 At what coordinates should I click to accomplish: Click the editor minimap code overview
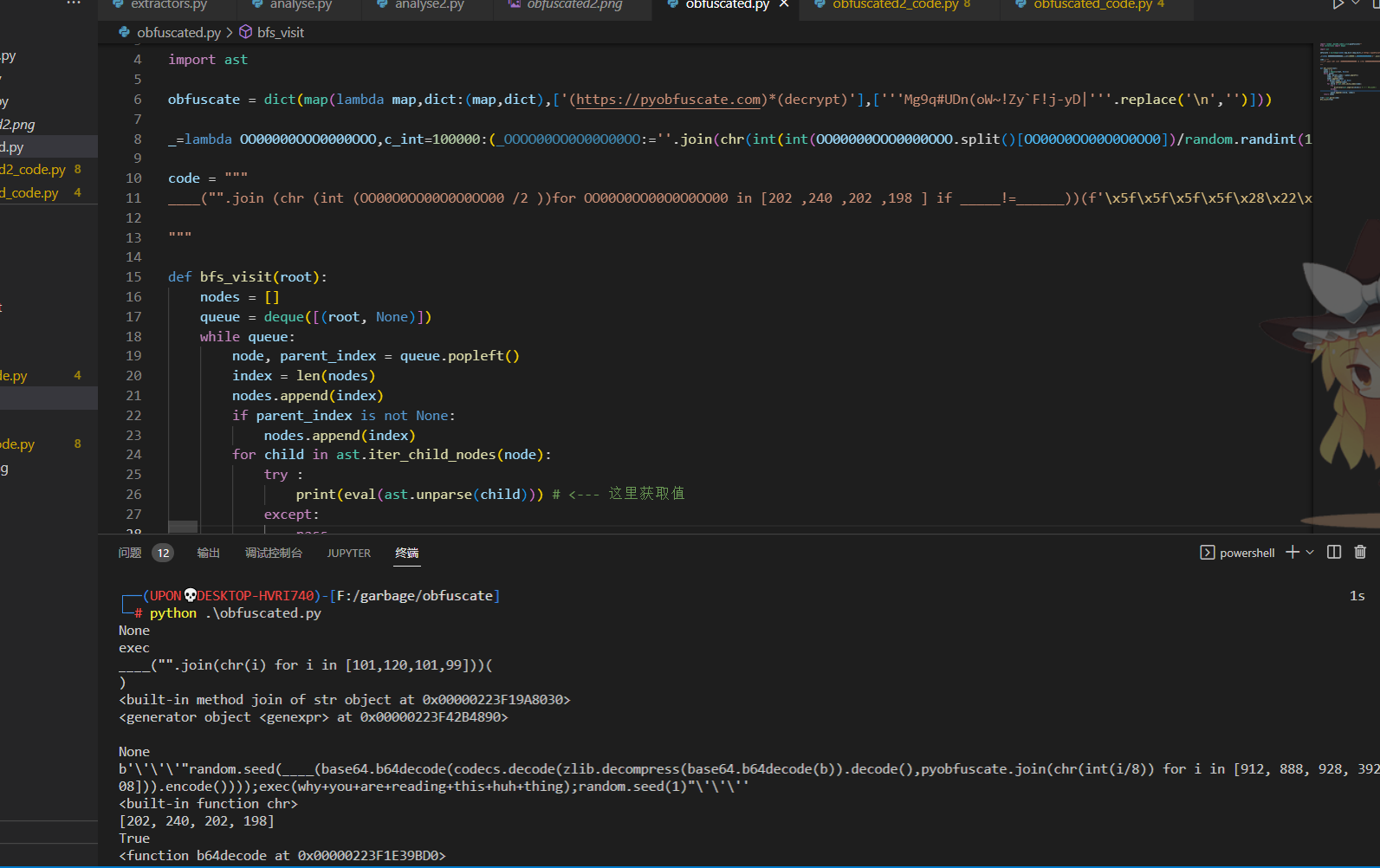click(1347, 74)
